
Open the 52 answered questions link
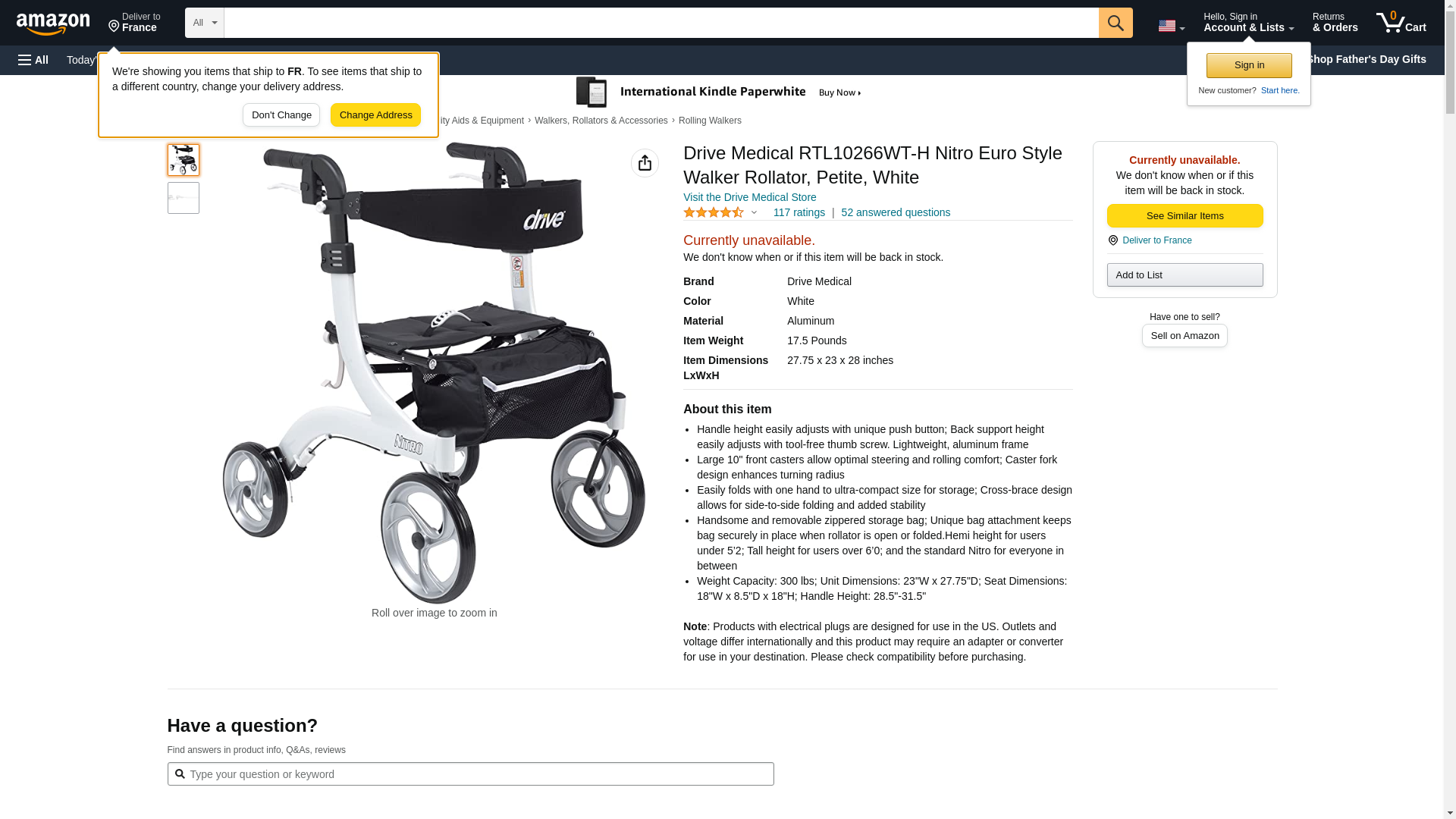click(896, 213)
